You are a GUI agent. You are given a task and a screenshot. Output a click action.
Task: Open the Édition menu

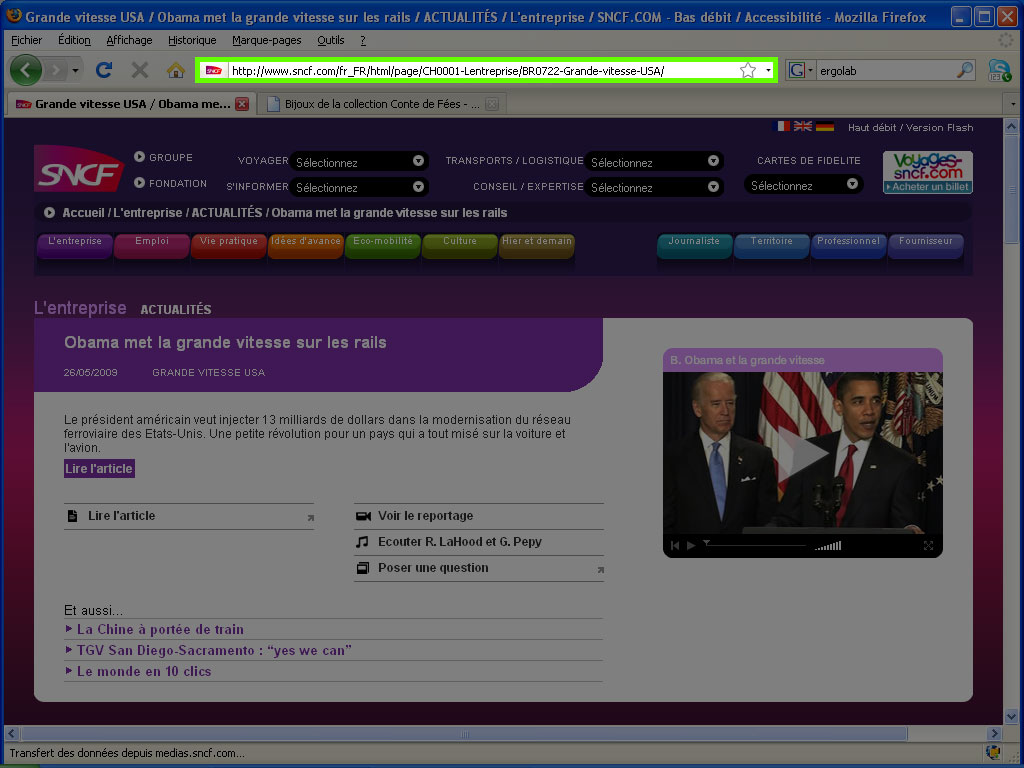tap(74, 40)
